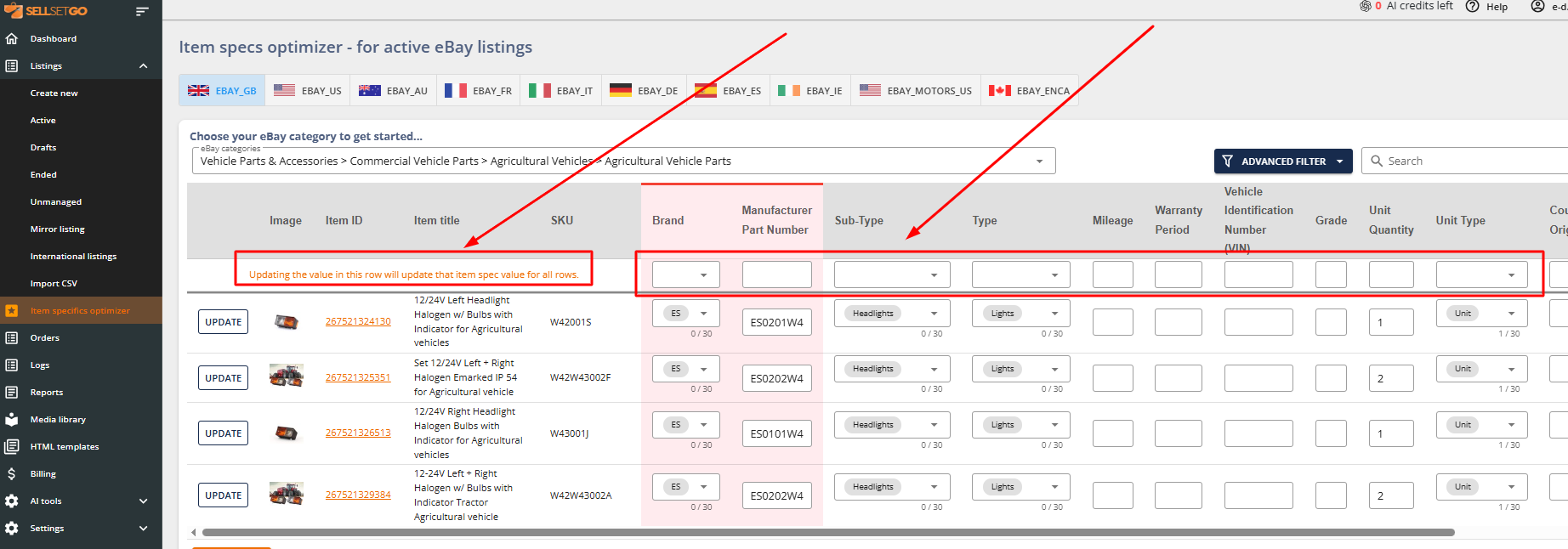This screenshot has height=549, width=1568.
Task: Click the Billing dollar icon
Action: coord(12,474)
